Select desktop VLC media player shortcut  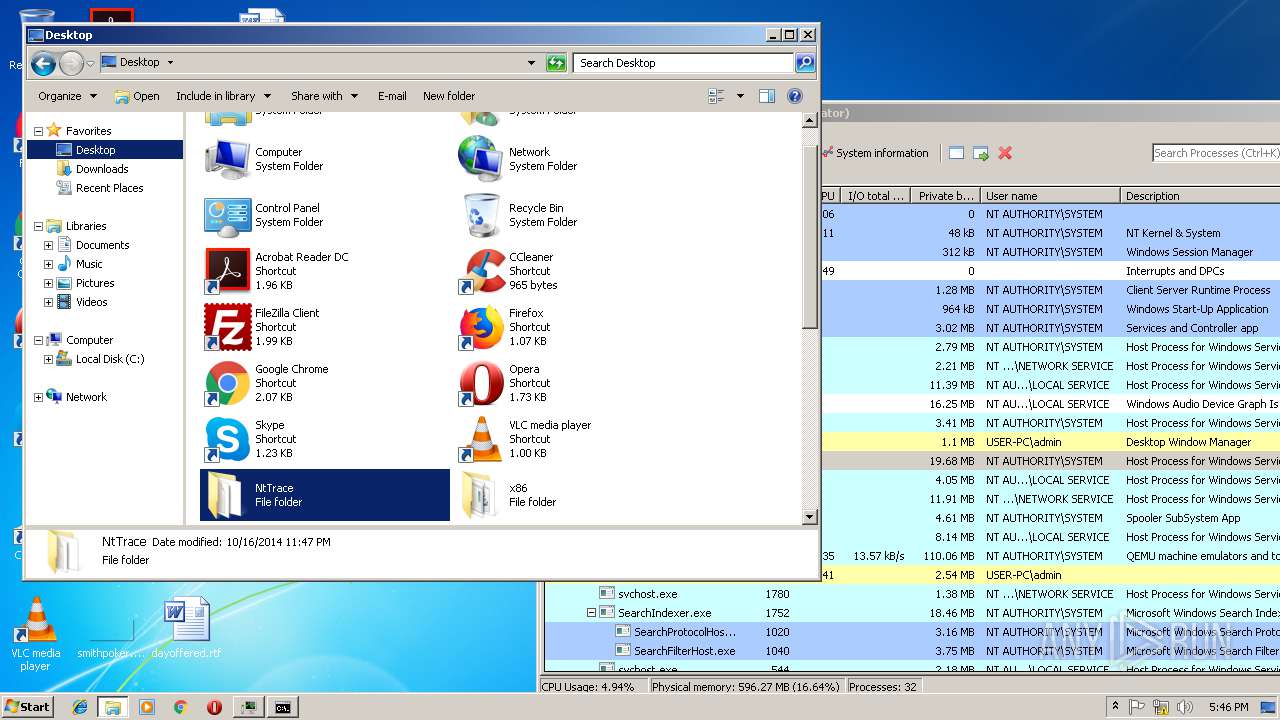[36, 634]
